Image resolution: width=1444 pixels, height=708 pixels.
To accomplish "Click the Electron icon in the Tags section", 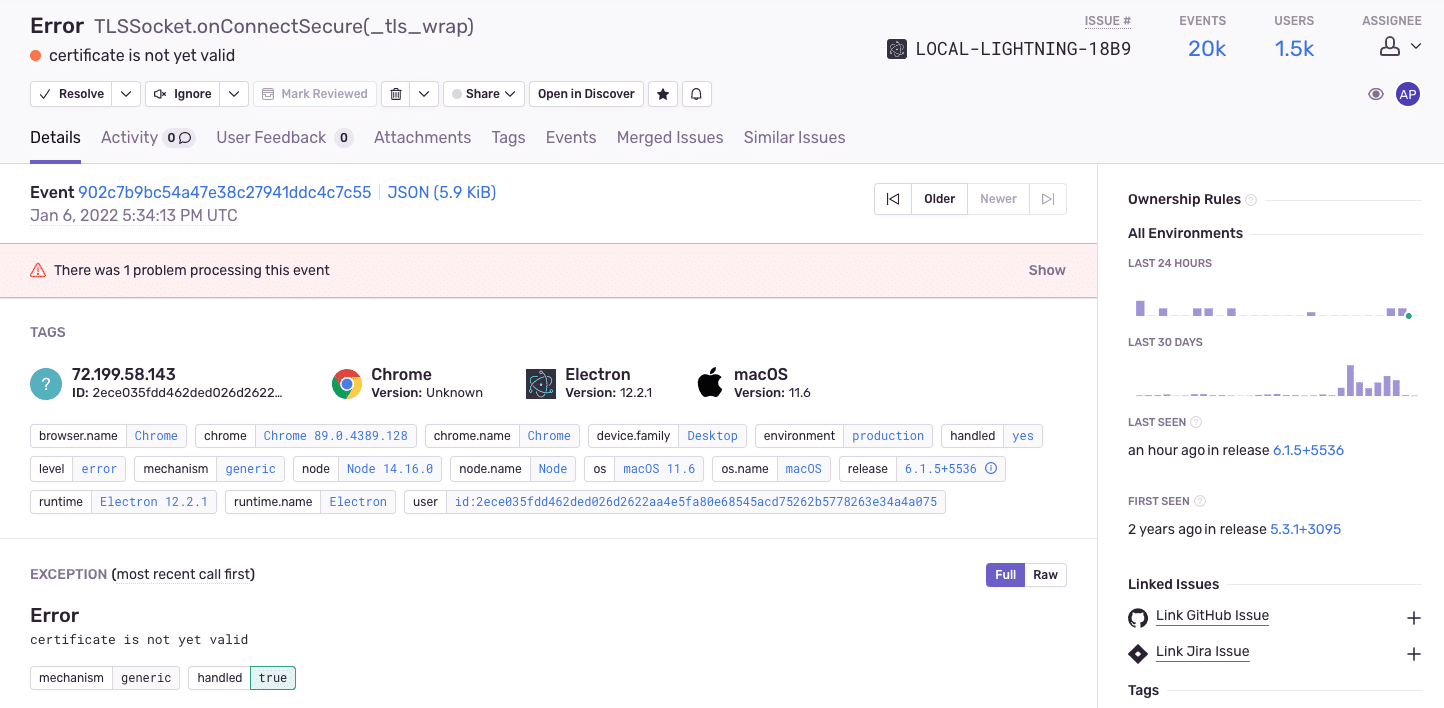I will tap(540, 383).
